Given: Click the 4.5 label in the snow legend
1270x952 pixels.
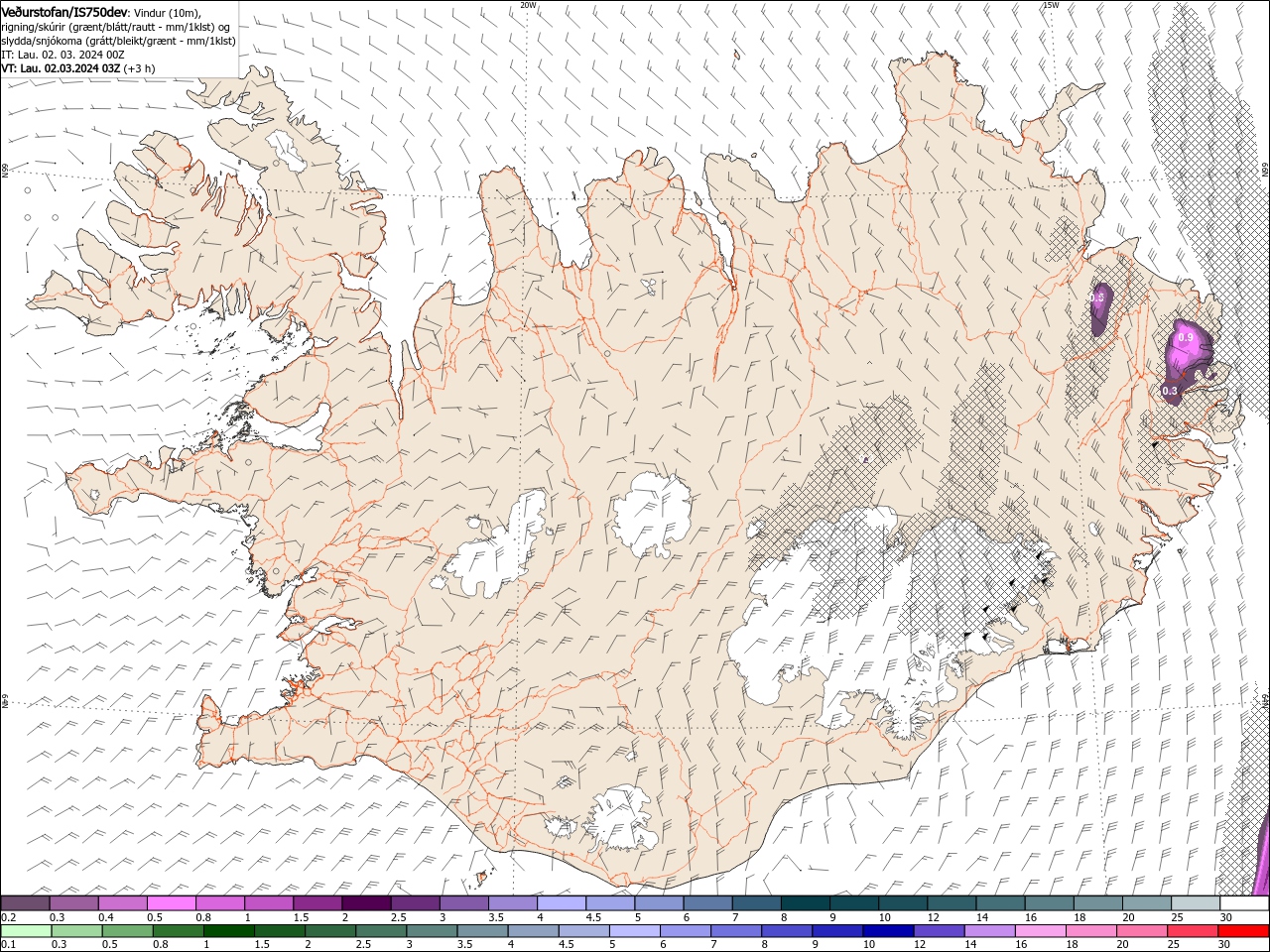Looking at the screenshot, I should click(593, 917).
